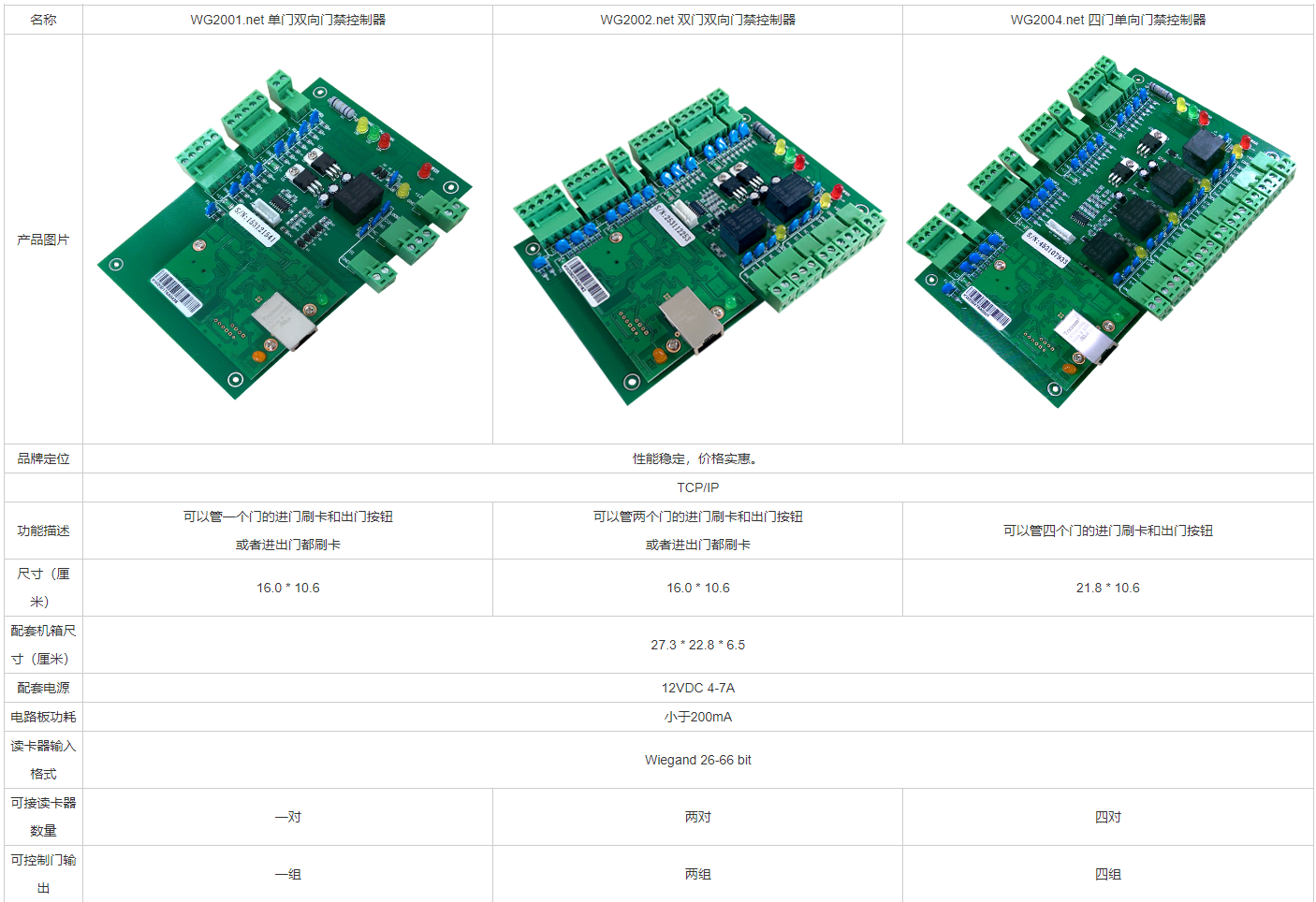Click the WG2001.net single-door controller board image
1316x902 pixels.
click(x=285, y=234)
